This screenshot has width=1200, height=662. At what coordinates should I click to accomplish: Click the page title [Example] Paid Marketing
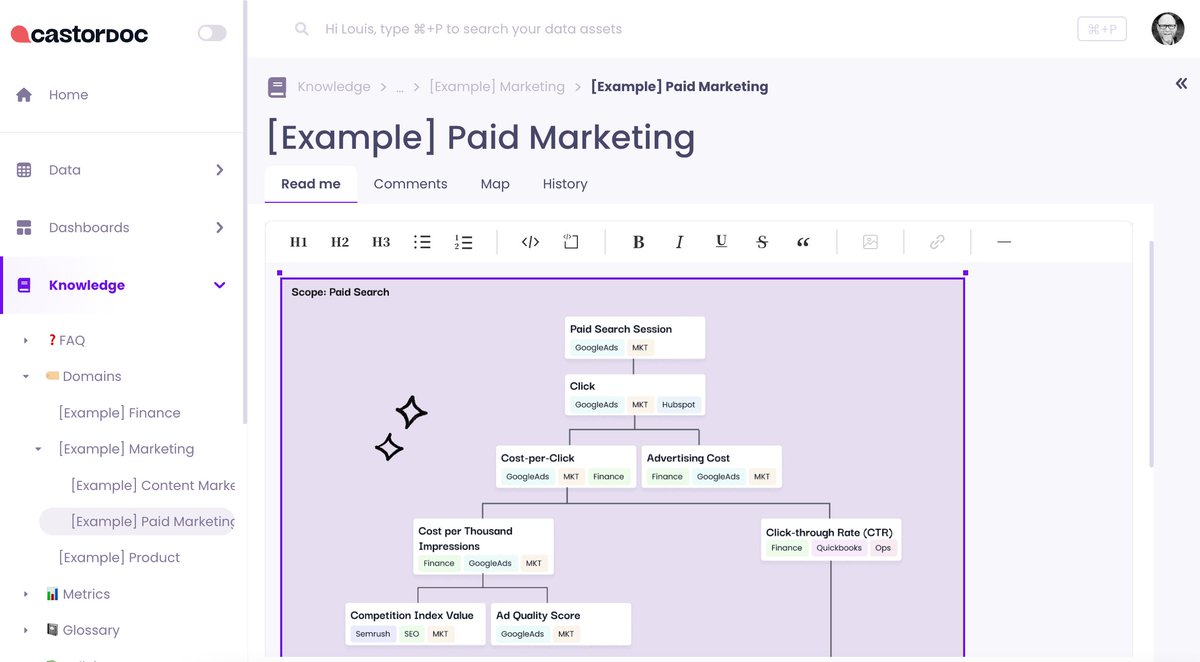point(480,137)
